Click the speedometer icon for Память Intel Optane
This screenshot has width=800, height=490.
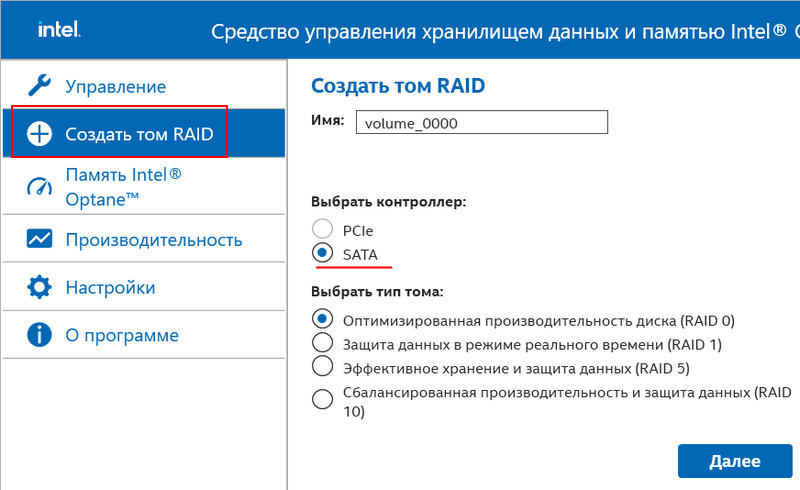39,187
